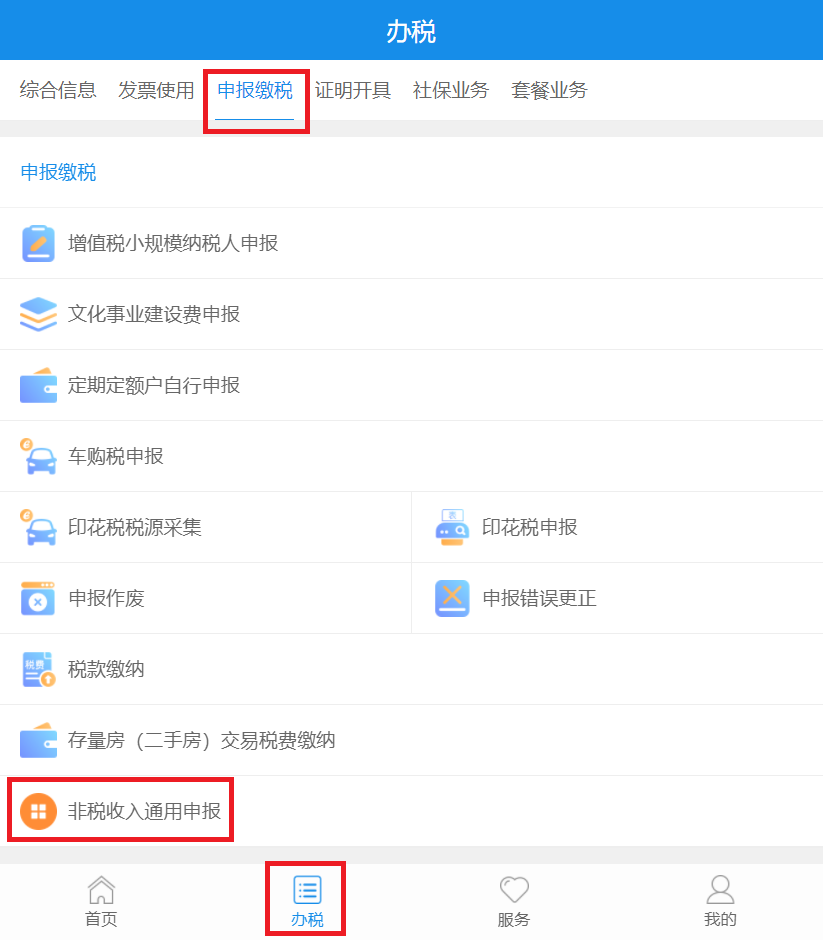Open the 证明开具 tab
This screenshot has height=940, width=823.
(x=353, y=90)
